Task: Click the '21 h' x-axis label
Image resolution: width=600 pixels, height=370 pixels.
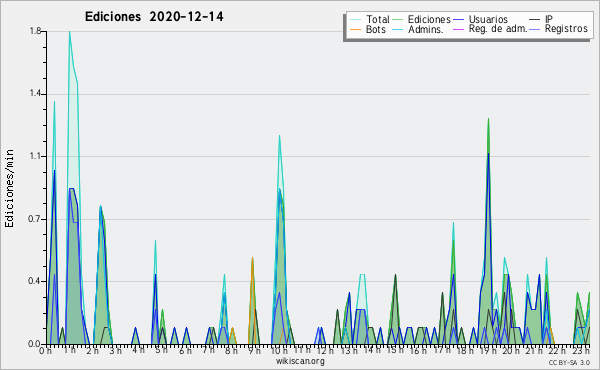Action: pyautogui.click(x=533, y=350)
